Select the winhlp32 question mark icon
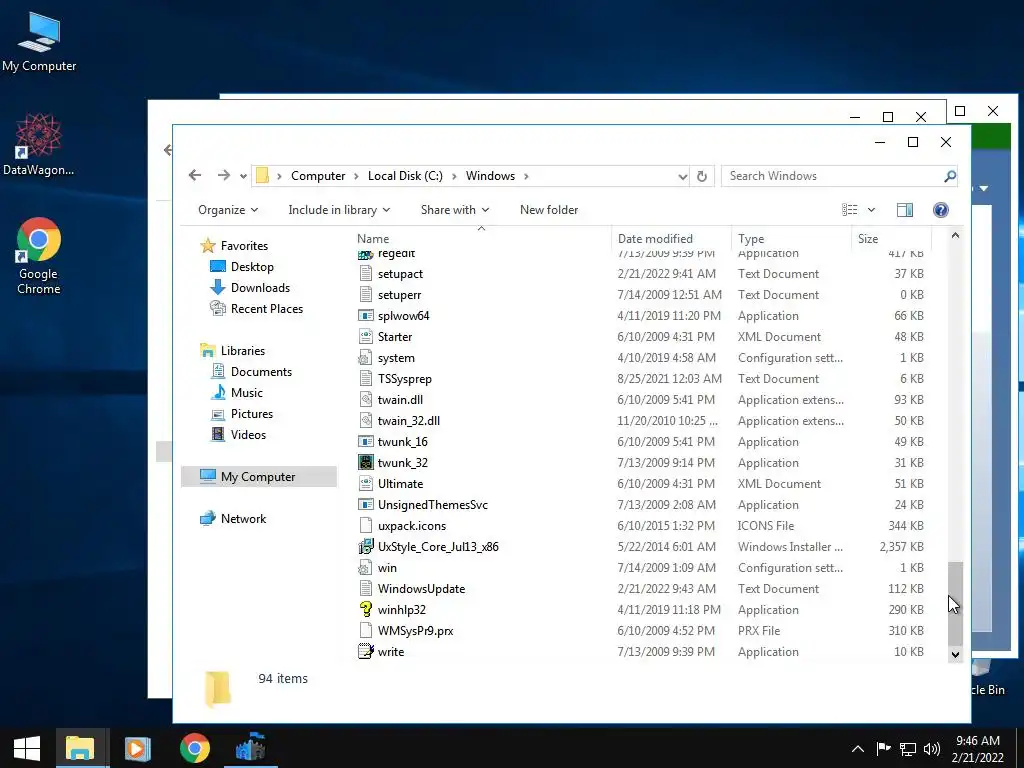Image resolution: width=1024 pixels, height=768 pixels. coord(366,609)
